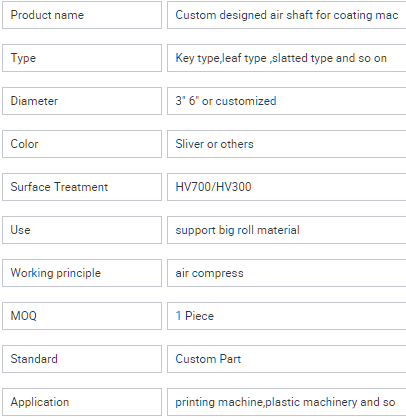
Task: Click the Application label cell
Action: pos(82,402)
